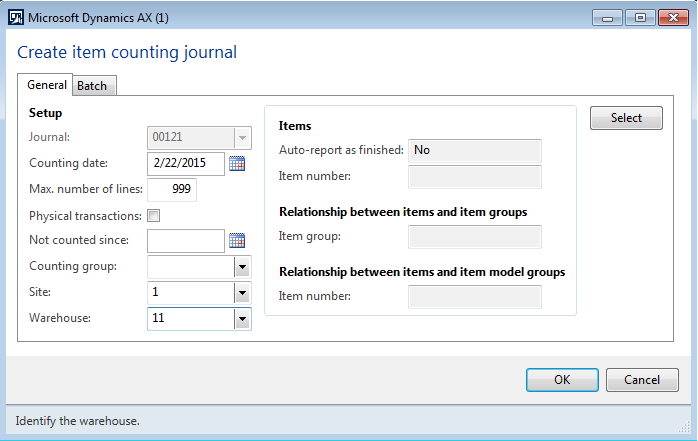Open the Site dropdown list

tap(243, 293)
